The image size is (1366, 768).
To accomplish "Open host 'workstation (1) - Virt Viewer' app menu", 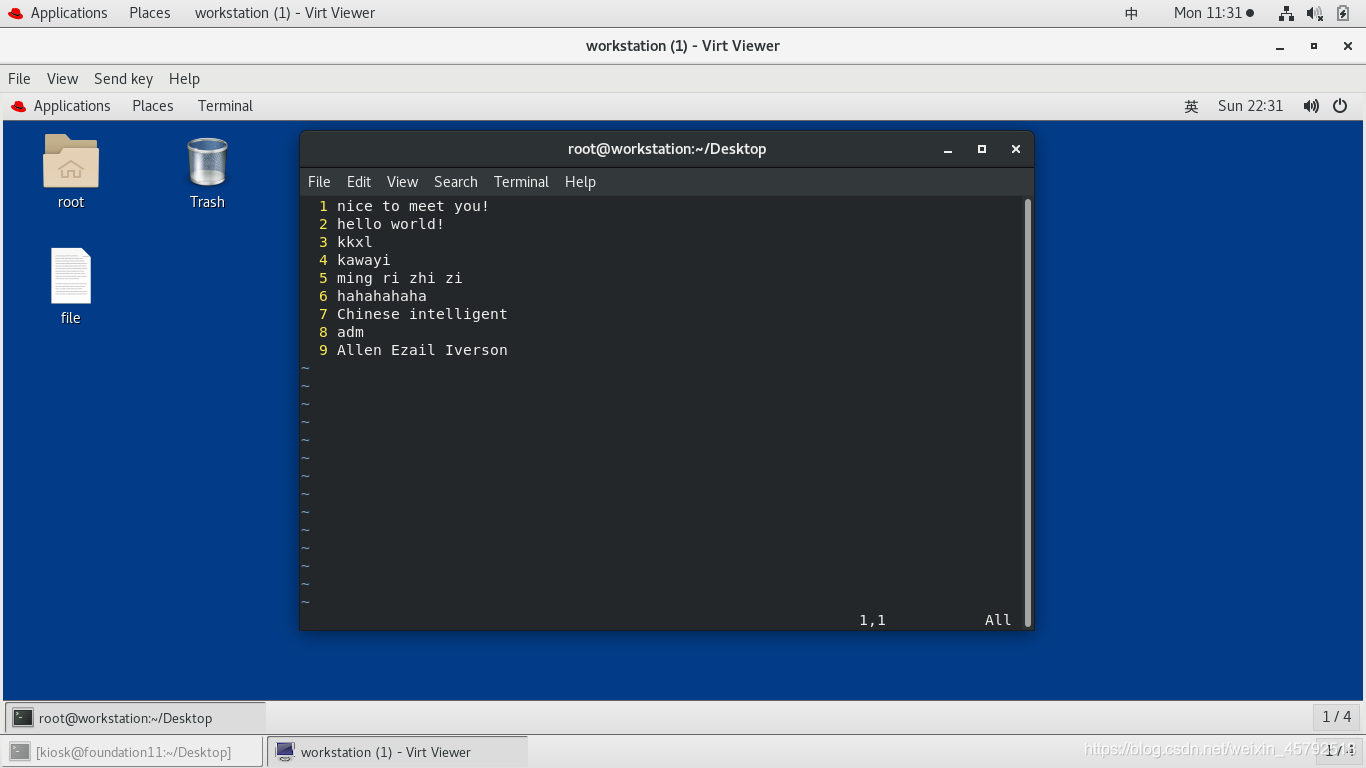I will [x=285, y=13].
